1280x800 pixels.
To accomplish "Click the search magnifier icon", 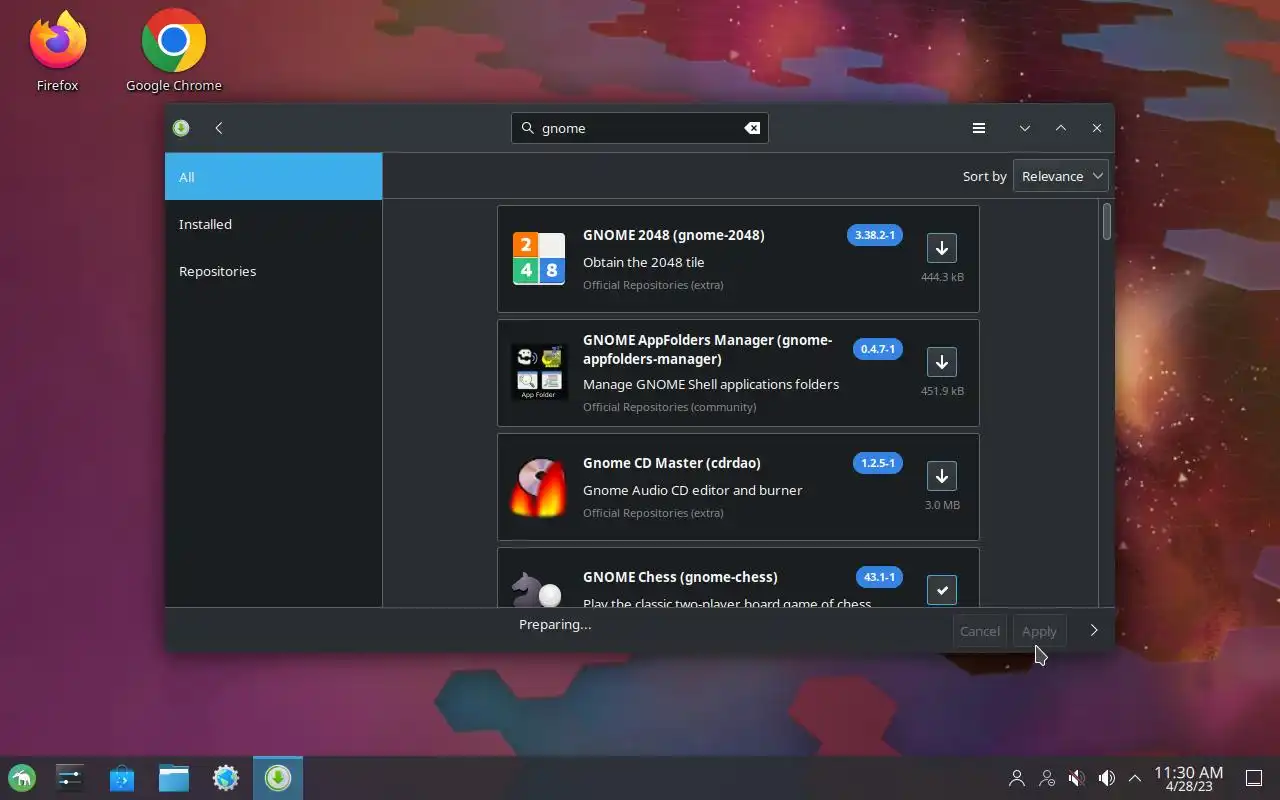I will click(x=528, y=128).
